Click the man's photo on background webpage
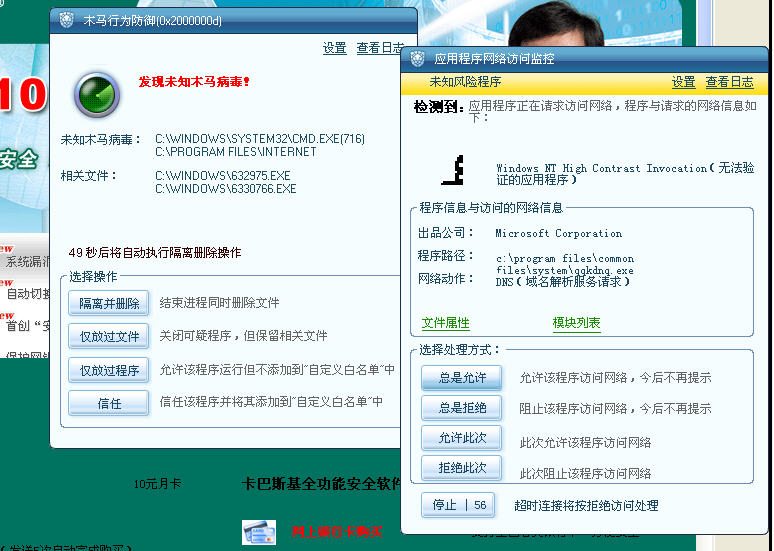Screen dimensions: 774x551 click(x=556, y=25)
